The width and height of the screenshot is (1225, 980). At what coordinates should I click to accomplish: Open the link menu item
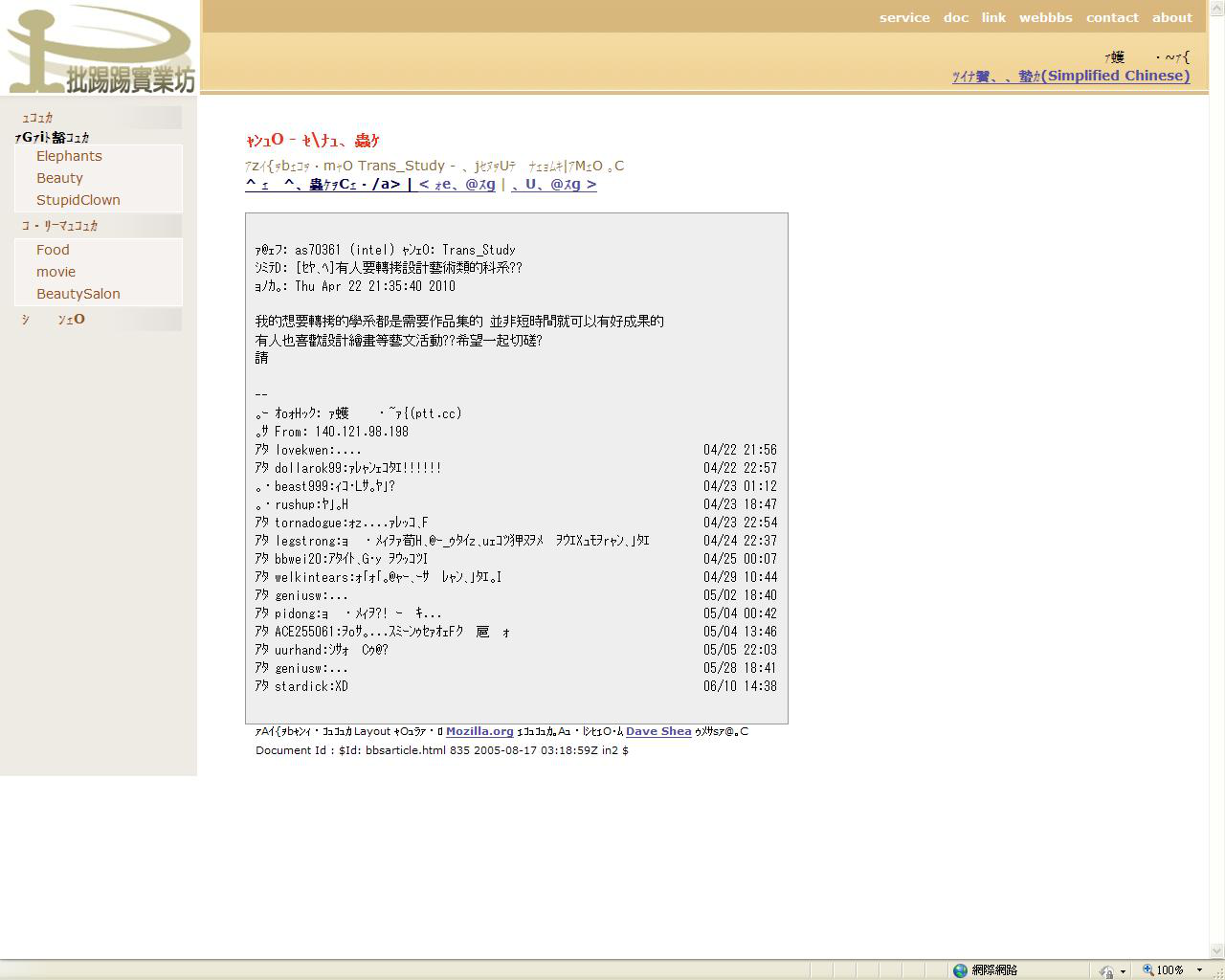point(993,17)
